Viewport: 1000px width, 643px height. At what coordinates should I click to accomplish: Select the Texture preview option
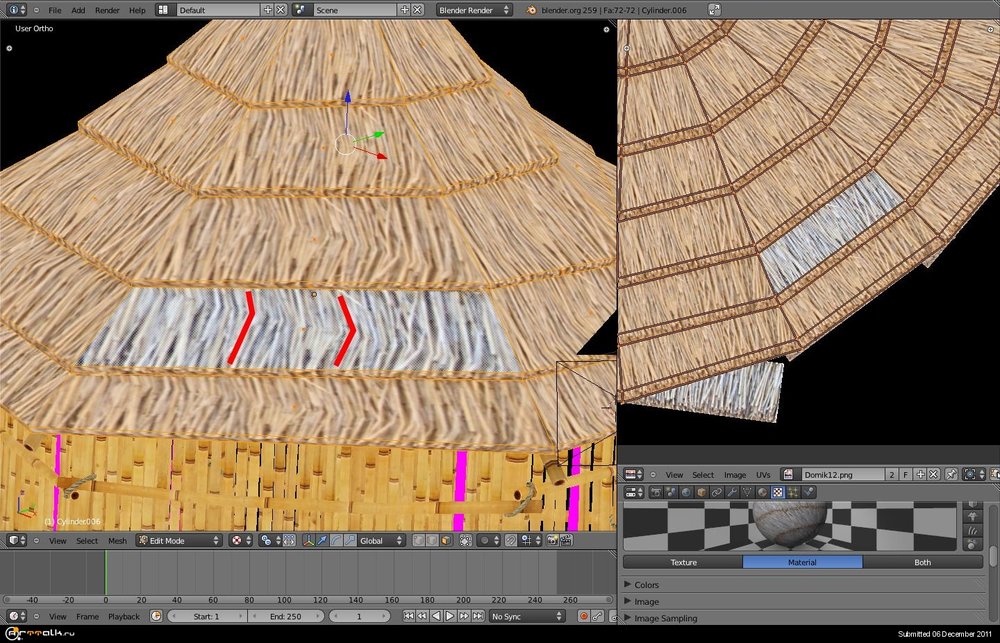(x=683, y=562)
